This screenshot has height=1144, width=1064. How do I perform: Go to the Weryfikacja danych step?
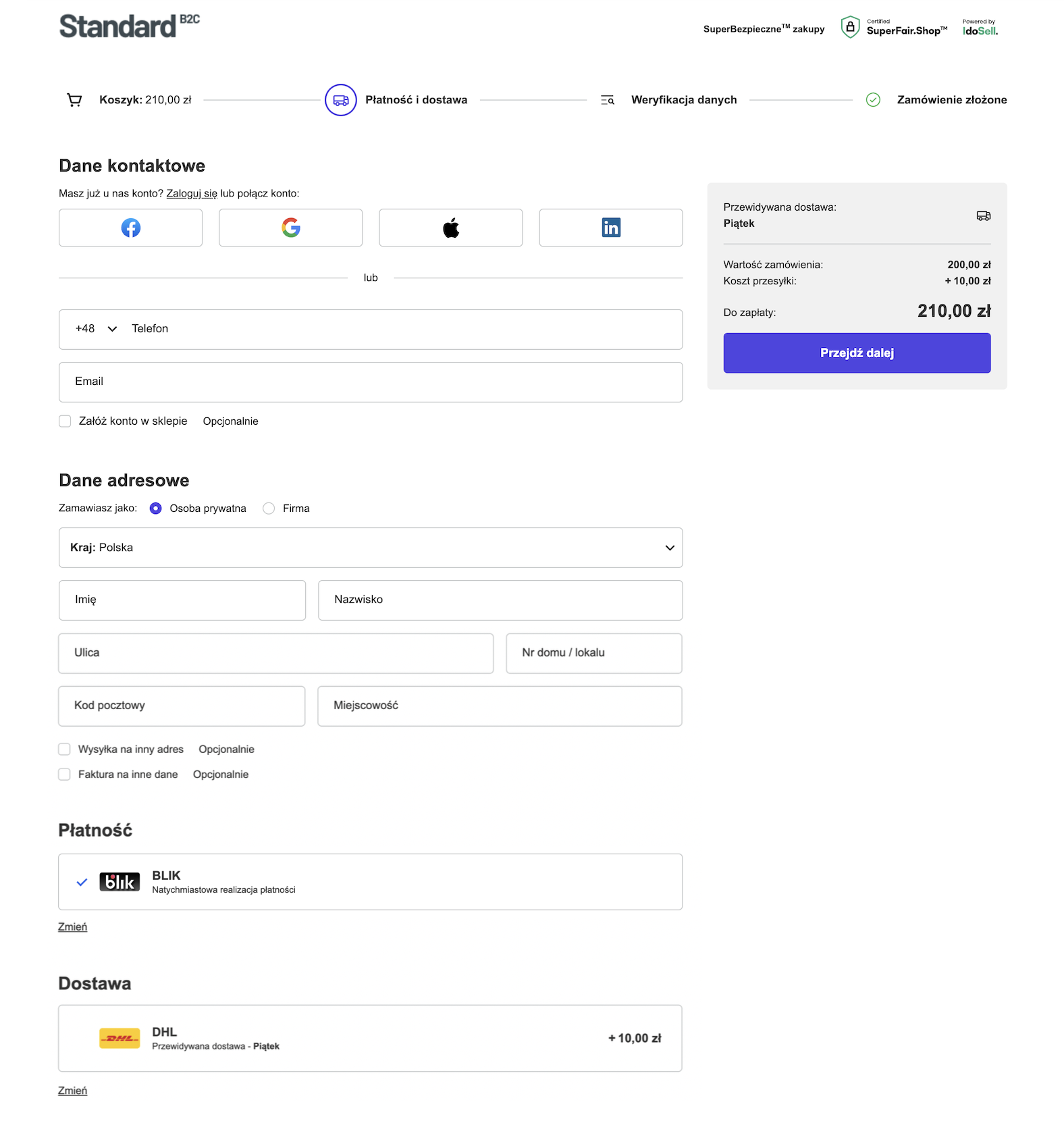point(684,100)
